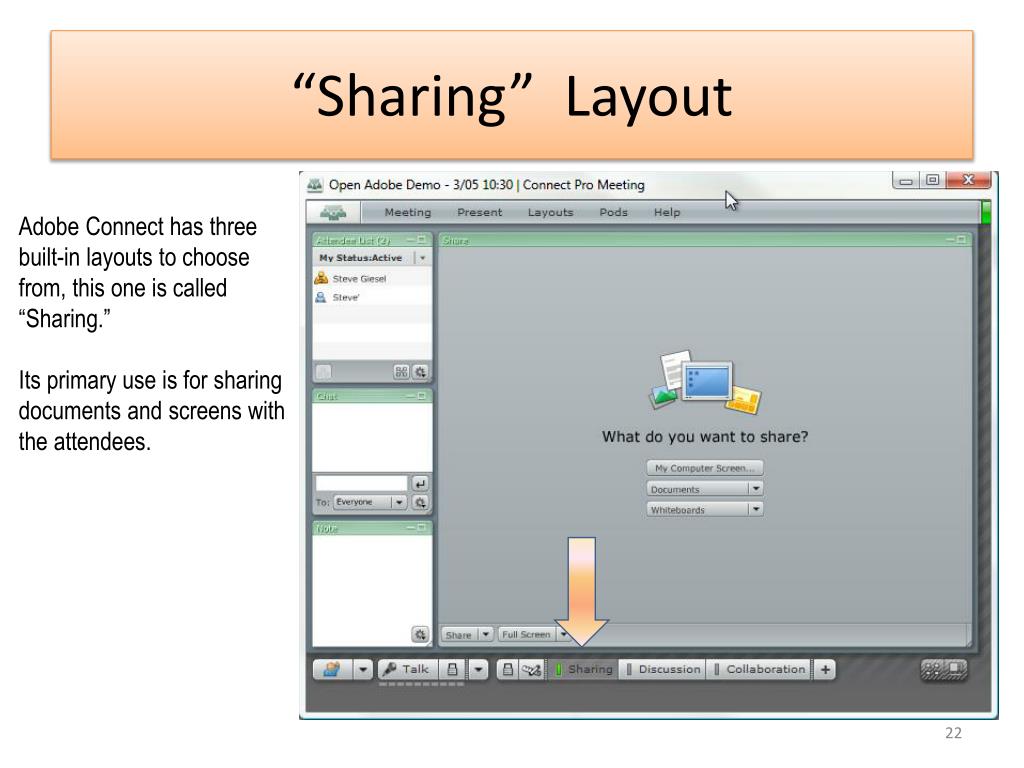The image size is (1024, 768).
Task: Click the chat message input field
Action: (361, 483)
